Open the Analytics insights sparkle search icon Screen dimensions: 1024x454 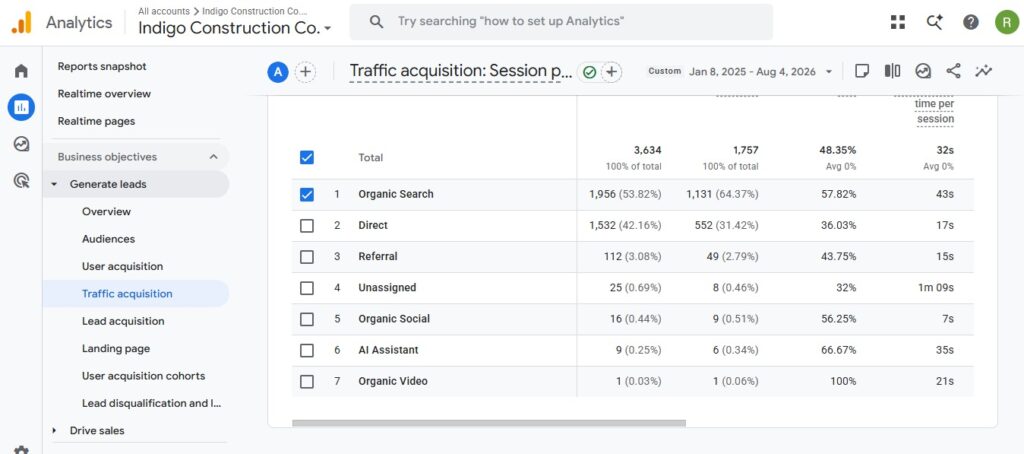(x=935, y=22)
